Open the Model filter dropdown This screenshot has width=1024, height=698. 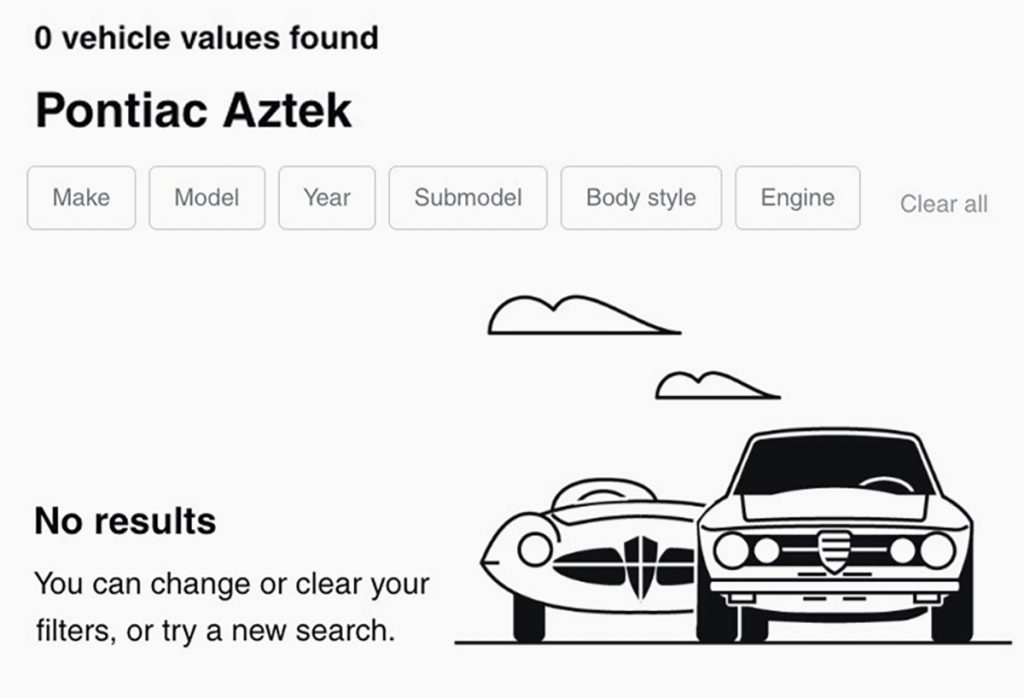click(206, 198)
